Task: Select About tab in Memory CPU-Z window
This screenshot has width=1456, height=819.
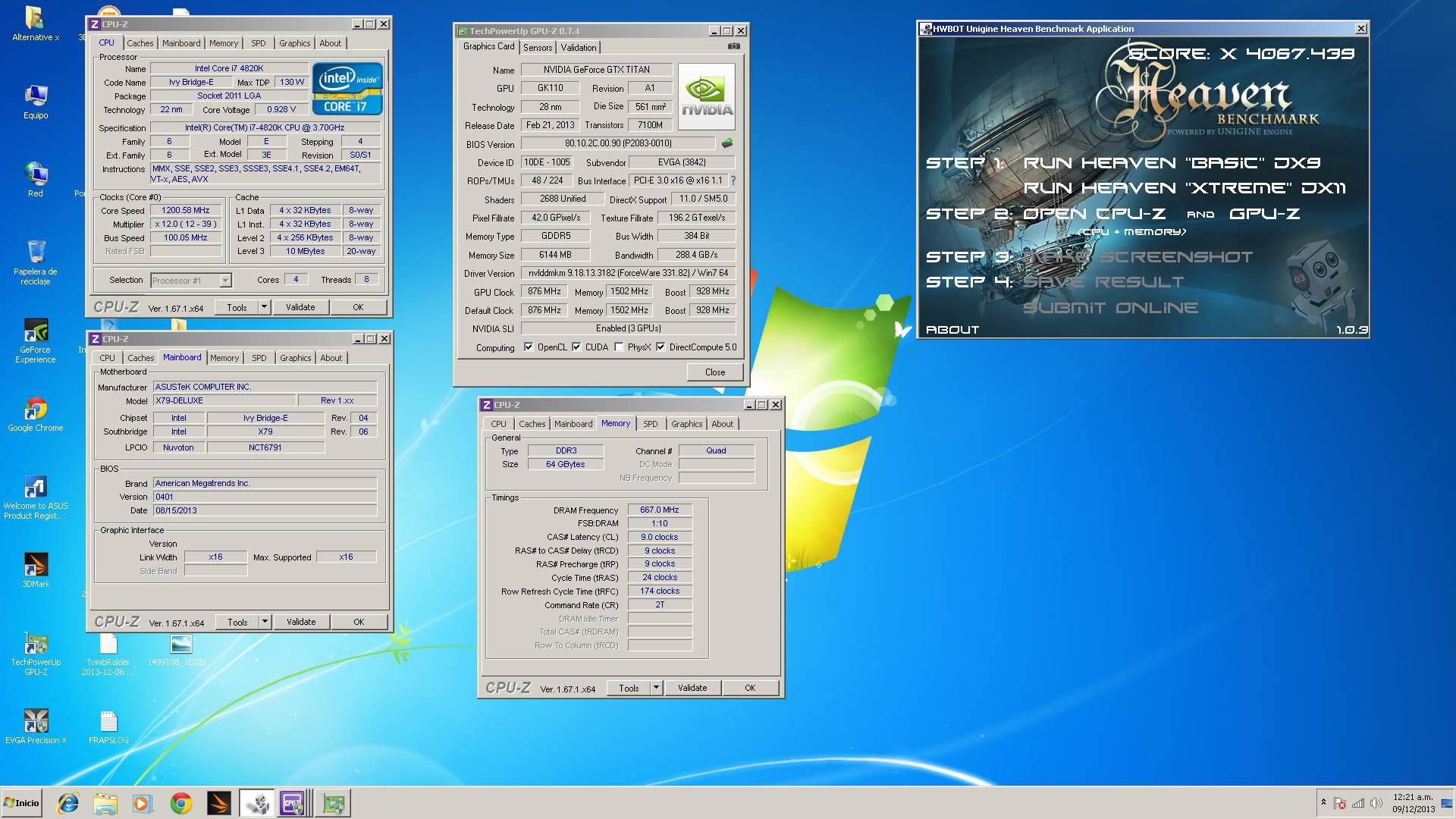Action: point(722,424)
